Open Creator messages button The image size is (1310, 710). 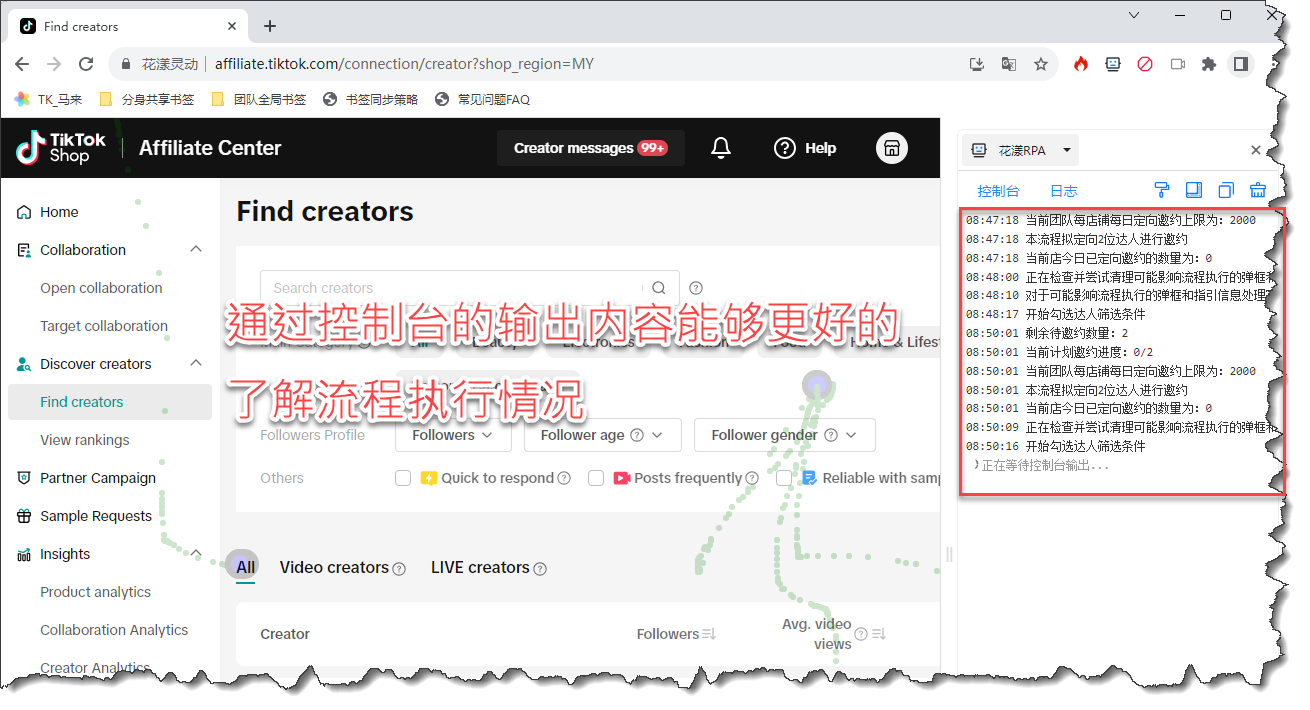click(590, 148)
